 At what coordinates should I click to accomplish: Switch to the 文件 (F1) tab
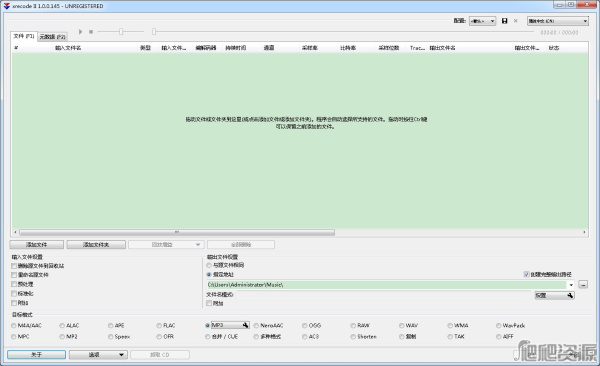click(24, 36)
